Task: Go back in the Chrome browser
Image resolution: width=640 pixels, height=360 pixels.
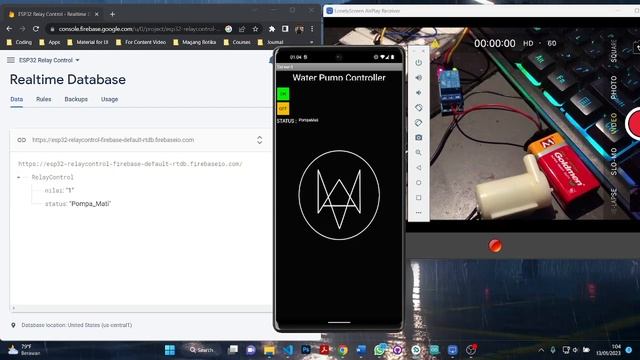Action: [9, 29]
